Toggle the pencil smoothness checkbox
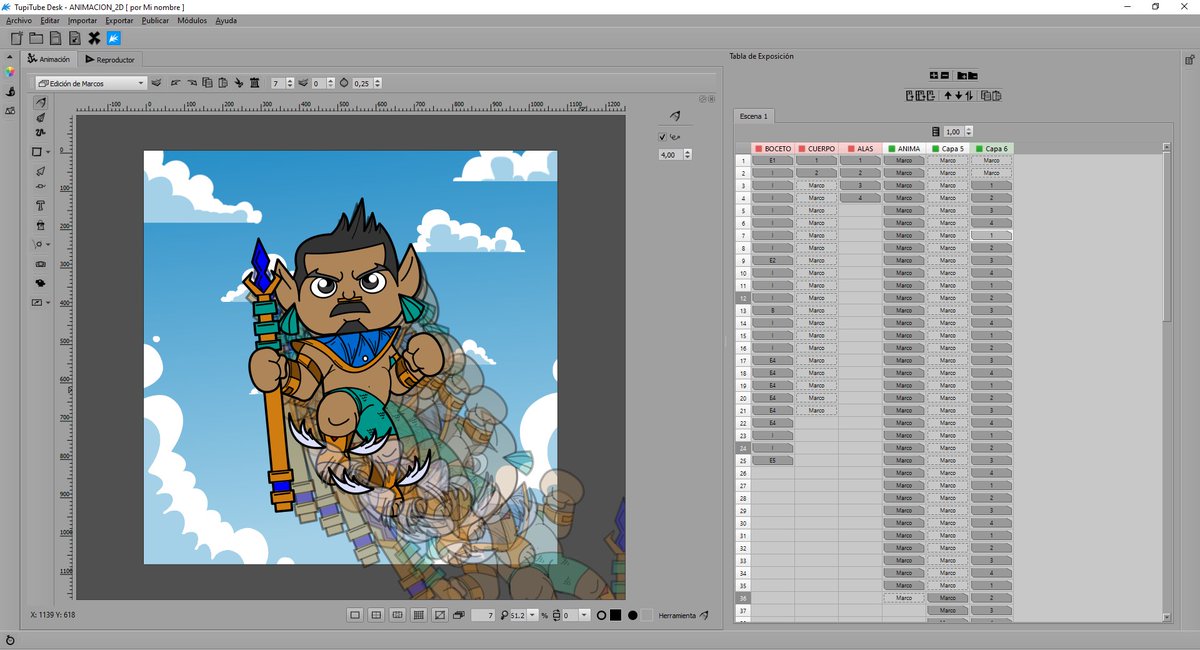Screen dimensions: 1200x650 point(662,137)
